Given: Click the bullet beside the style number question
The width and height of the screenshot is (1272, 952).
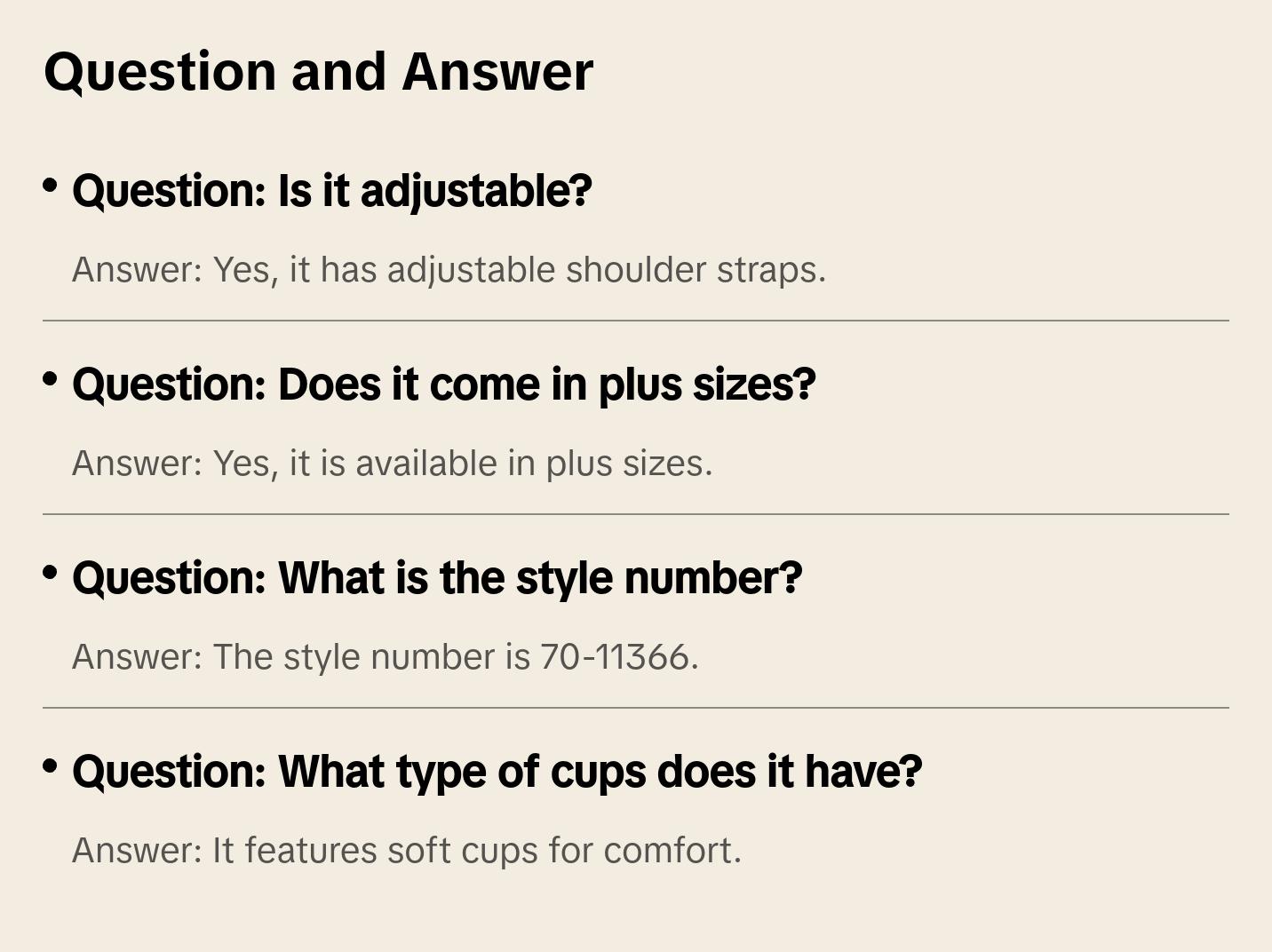Looking at the screenshot, I should [51, 573].
